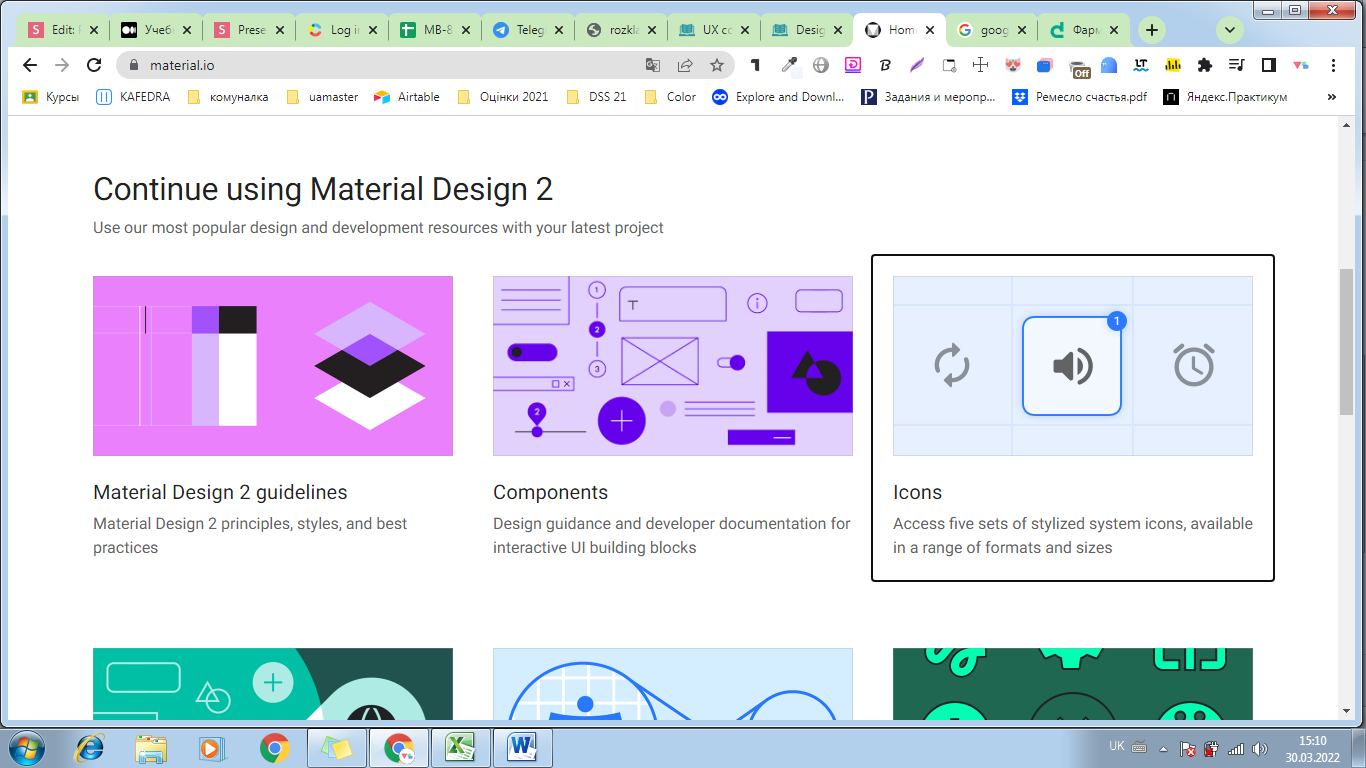This screenshot has height=768, width=1366.
Task: Click the pink Material Design 2 guidelines image
Action: [273, 366]
